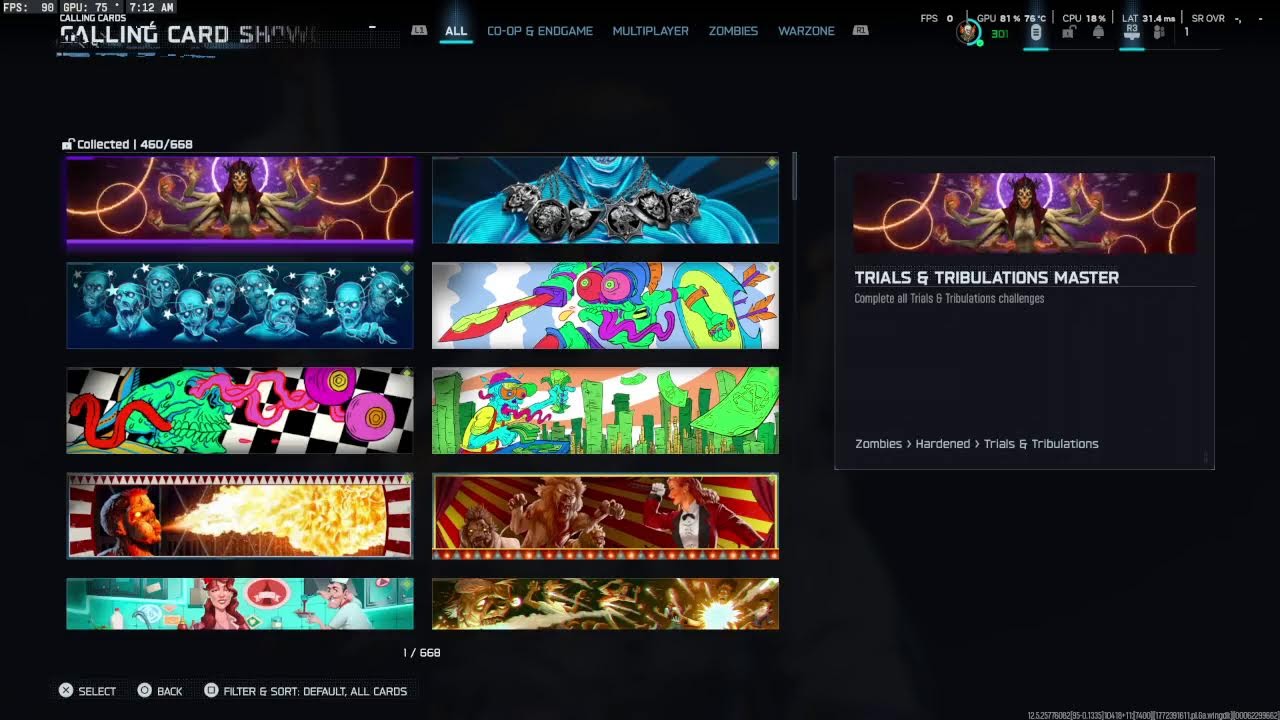Select the golden battle explosion card

(605, 604)
